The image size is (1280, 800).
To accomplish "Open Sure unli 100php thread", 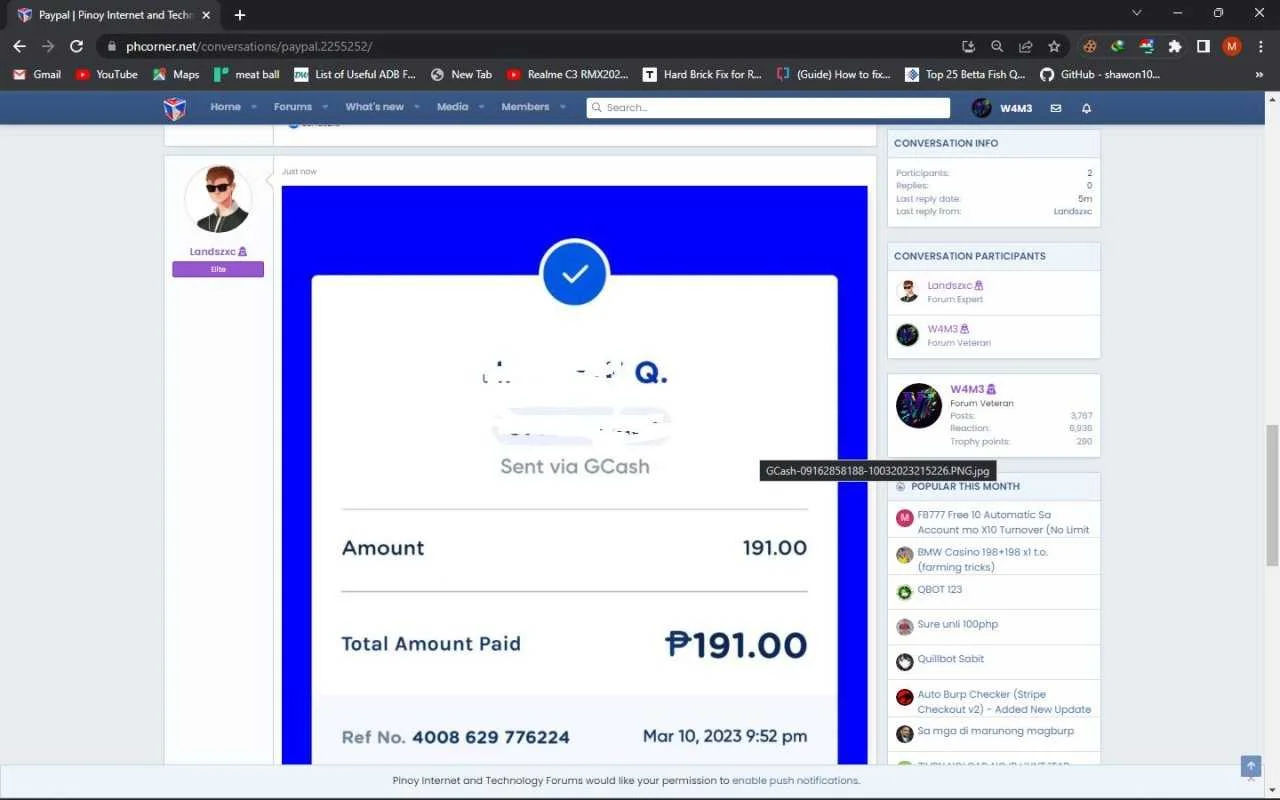I will (957, 624).
